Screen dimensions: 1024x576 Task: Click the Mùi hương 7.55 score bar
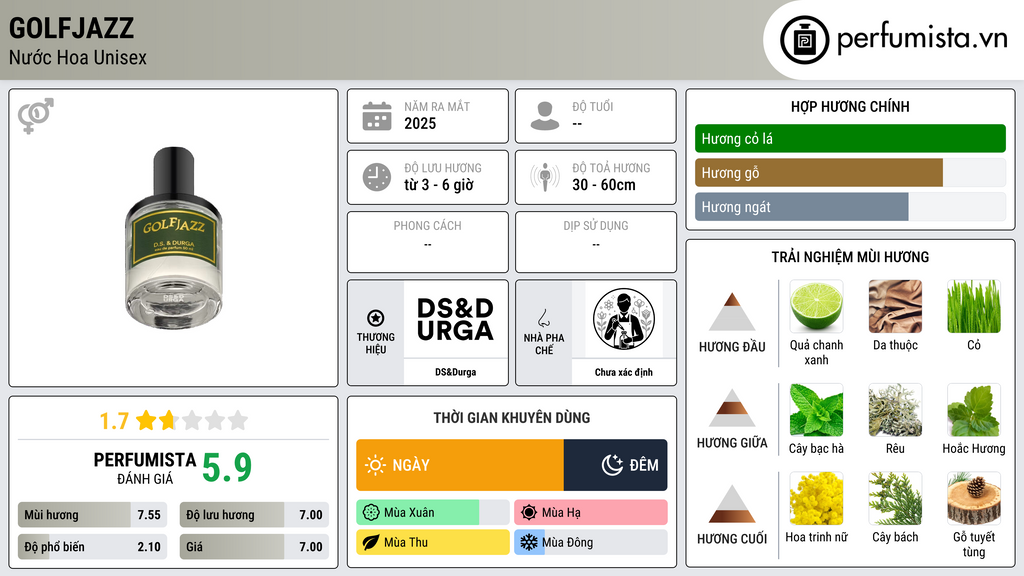pos(93,515)
